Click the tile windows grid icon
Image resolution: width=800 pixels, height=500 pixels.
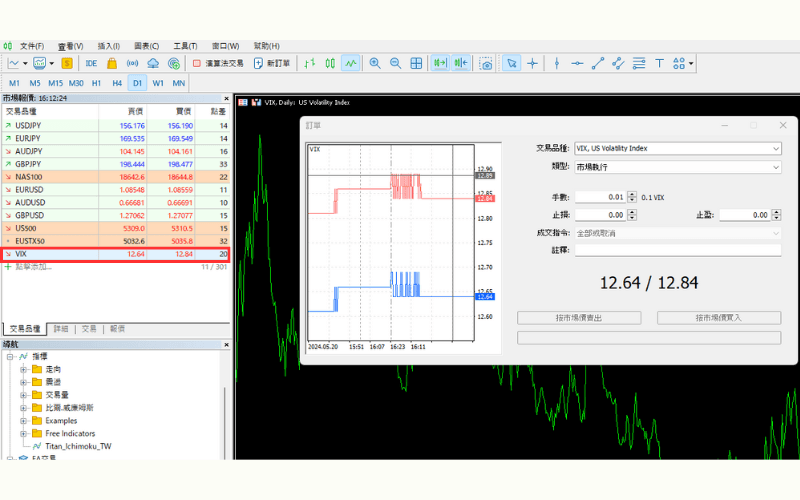point(416,63)
